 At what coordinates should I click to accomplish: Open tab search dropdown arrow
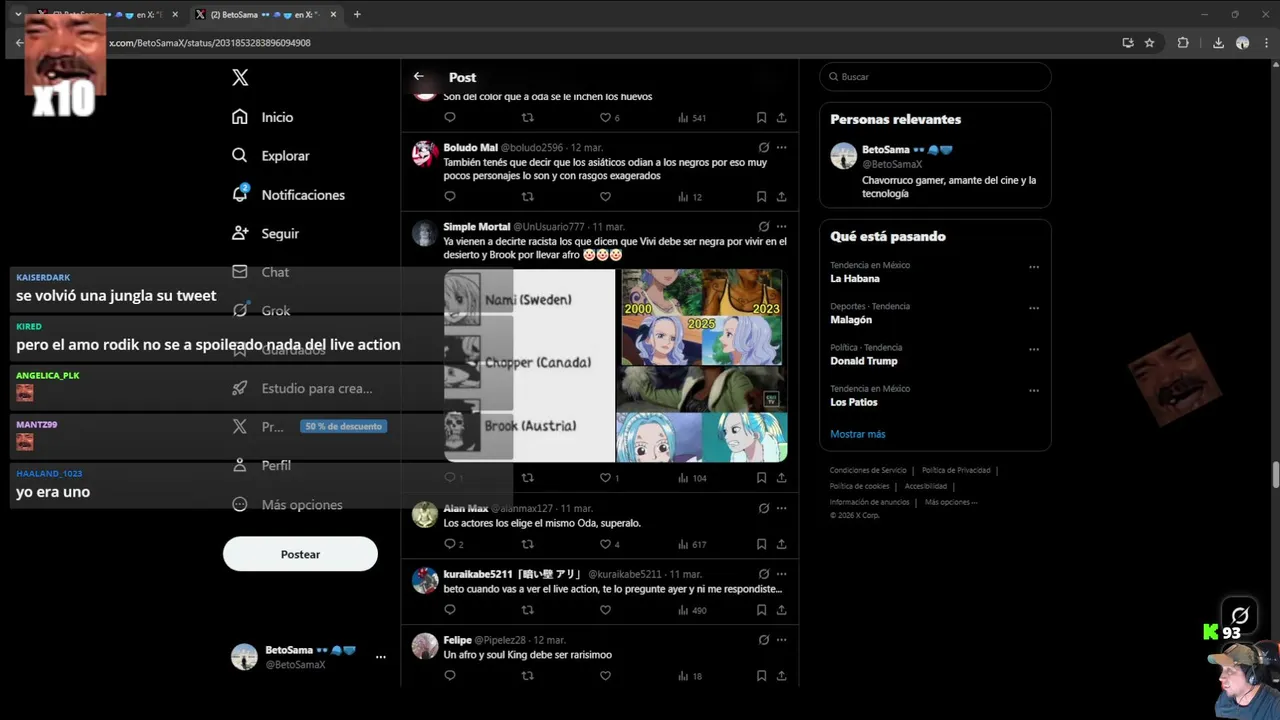tap(18, 15)
